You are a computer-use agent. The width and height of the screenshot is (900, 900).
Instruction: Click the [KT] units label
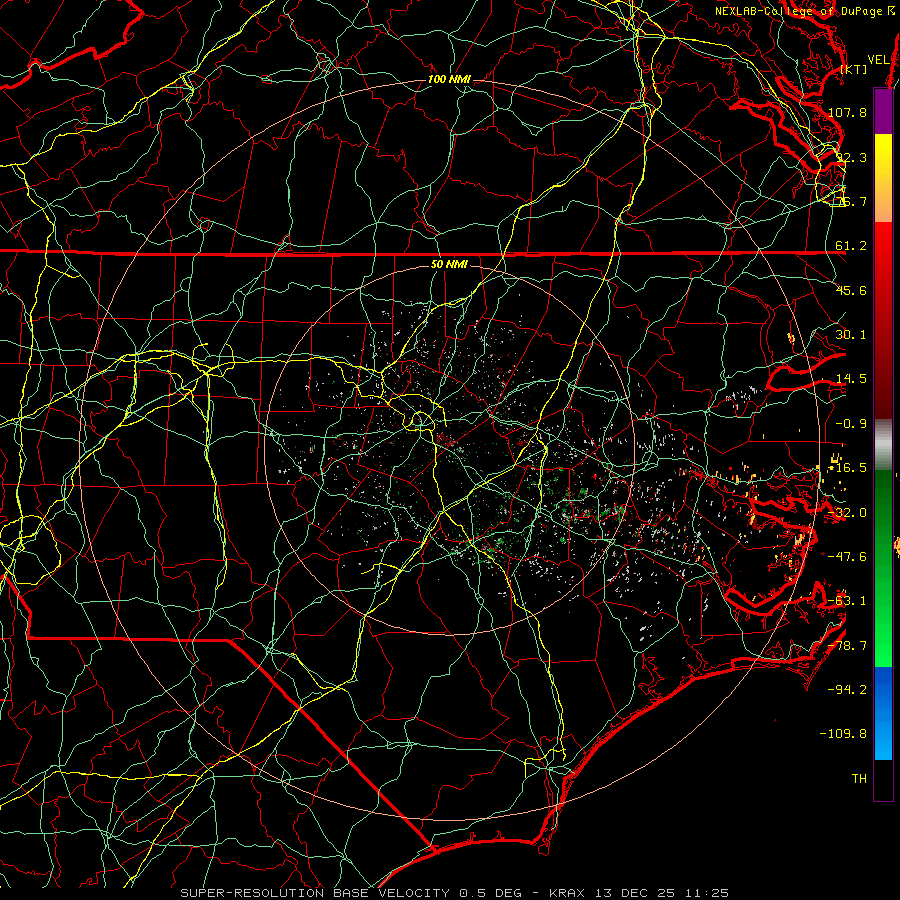pos(854,69)
